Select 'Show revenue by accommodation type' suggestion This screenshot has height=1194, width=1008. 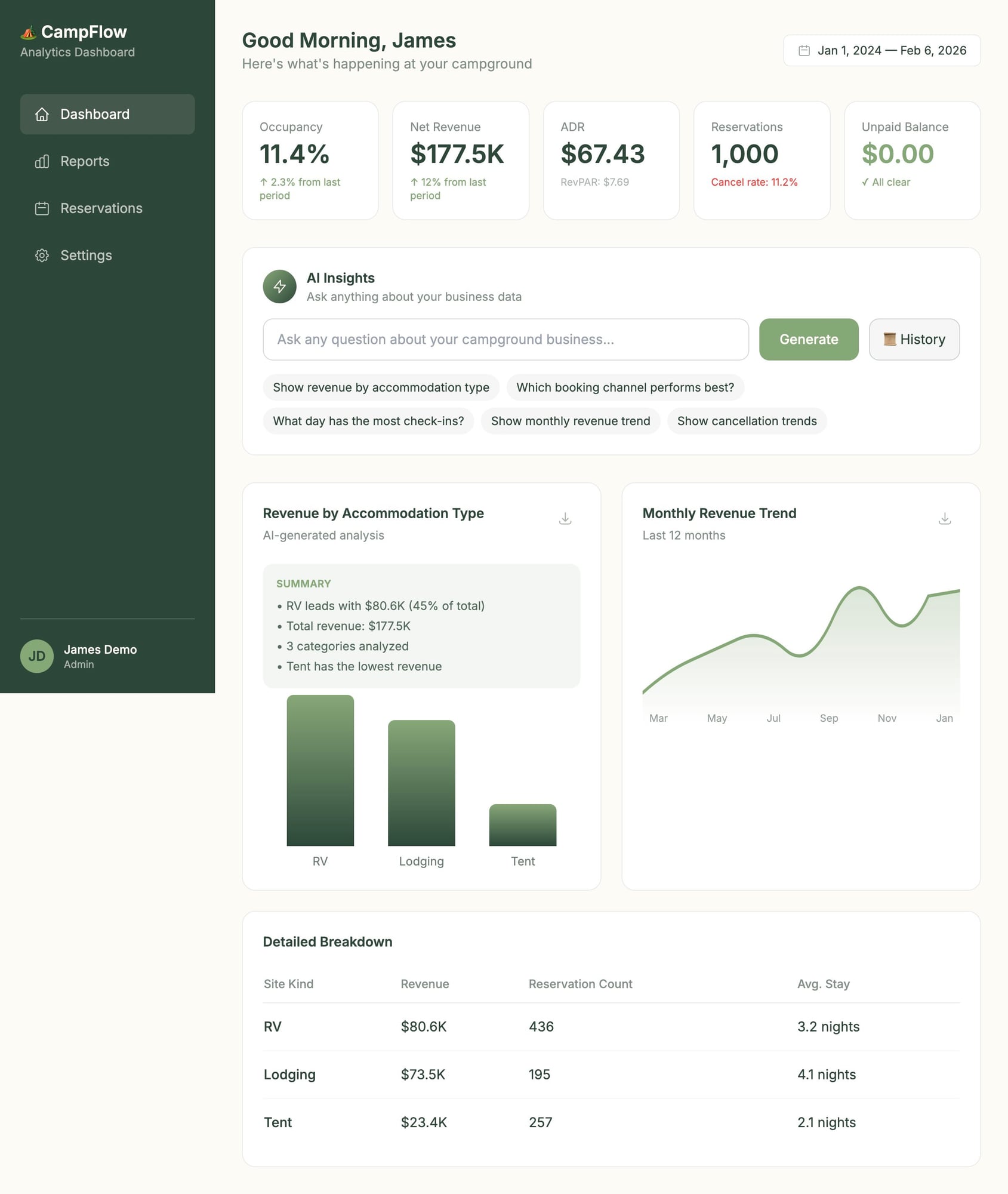click(381, 387)
